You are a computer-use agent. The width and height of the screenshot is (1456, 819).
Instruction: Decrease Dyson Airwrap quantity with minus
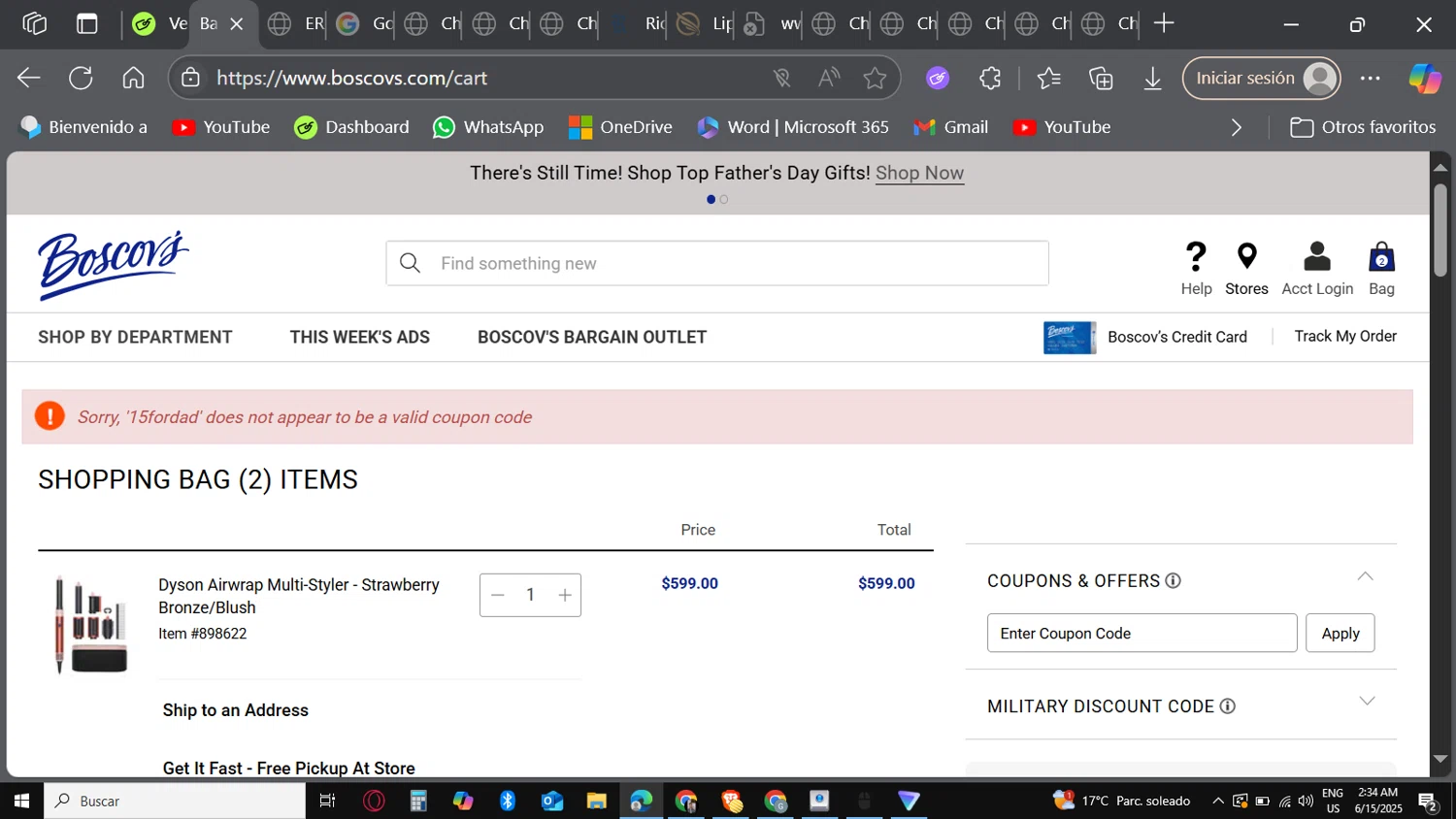(x=498, y=595)
